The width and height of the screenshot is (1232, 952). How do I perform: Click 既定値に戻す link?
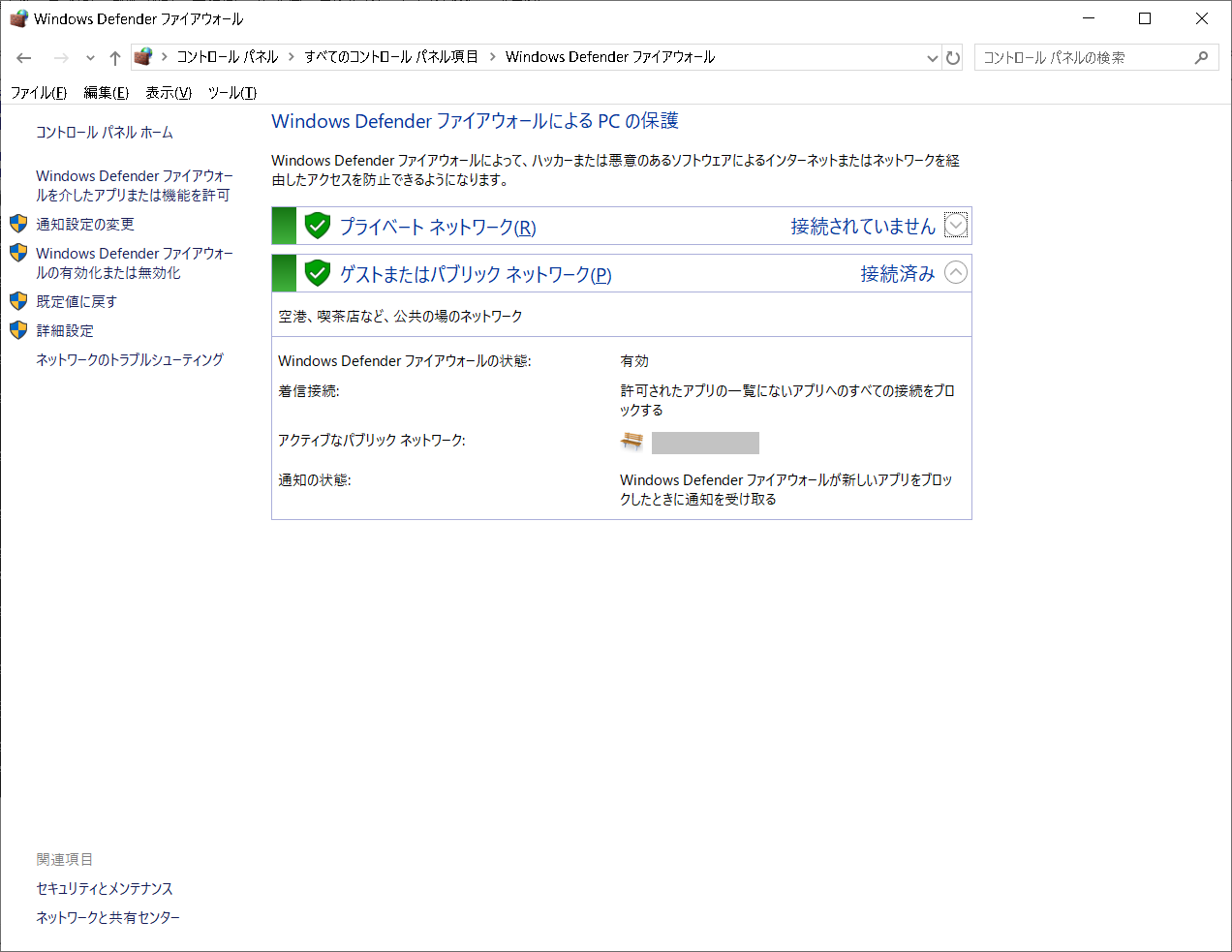[x=77, y=301]
